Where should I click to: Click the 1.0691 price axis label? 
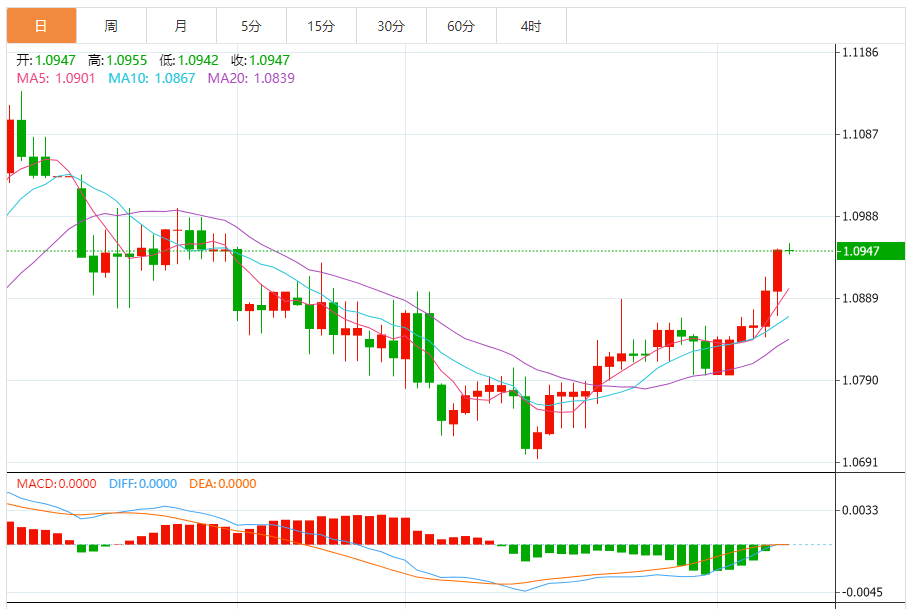[x=860, y=463]
